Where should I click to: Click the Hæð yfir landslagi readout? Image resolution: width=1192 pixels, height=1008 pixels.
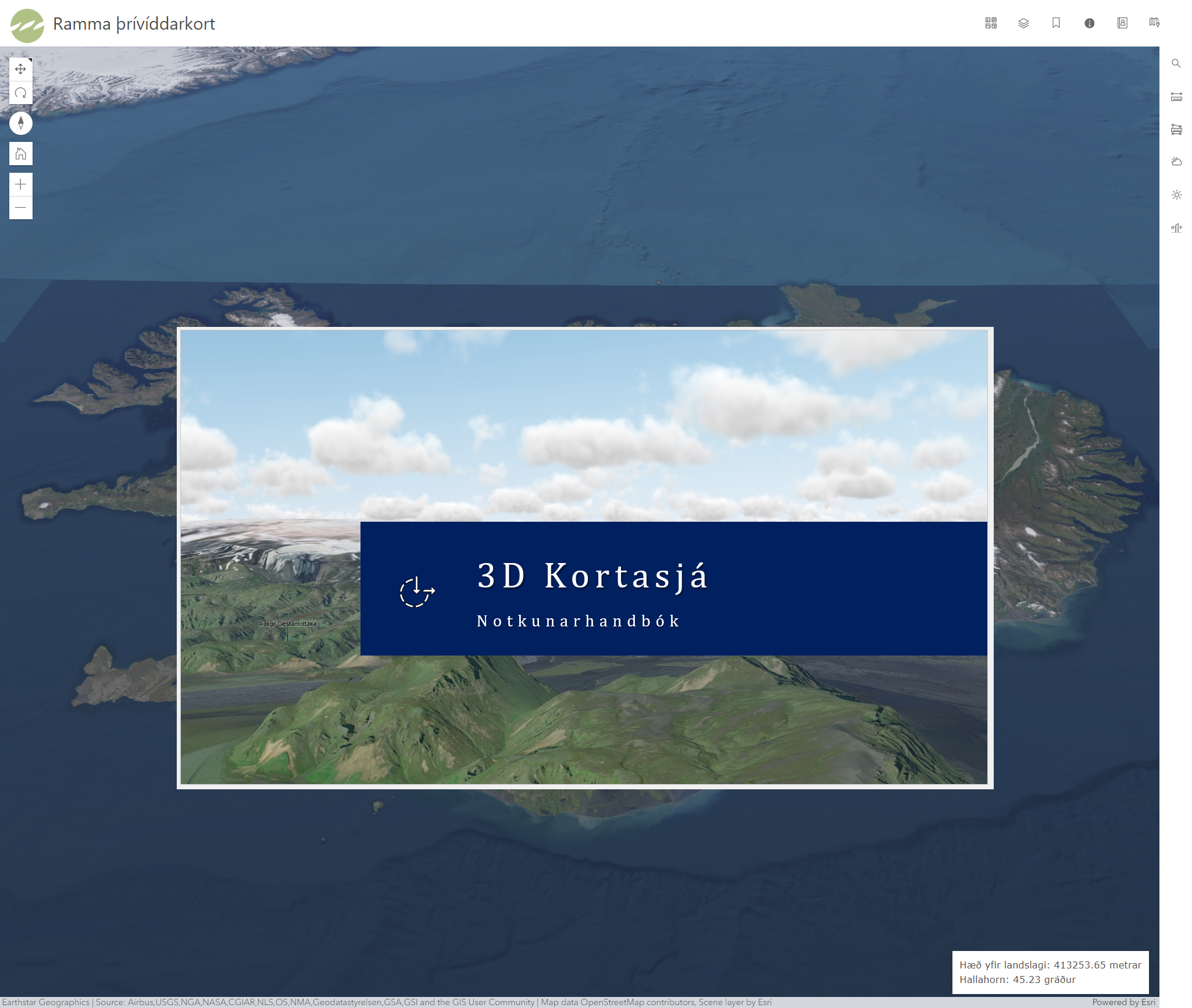pos(1050,965)
